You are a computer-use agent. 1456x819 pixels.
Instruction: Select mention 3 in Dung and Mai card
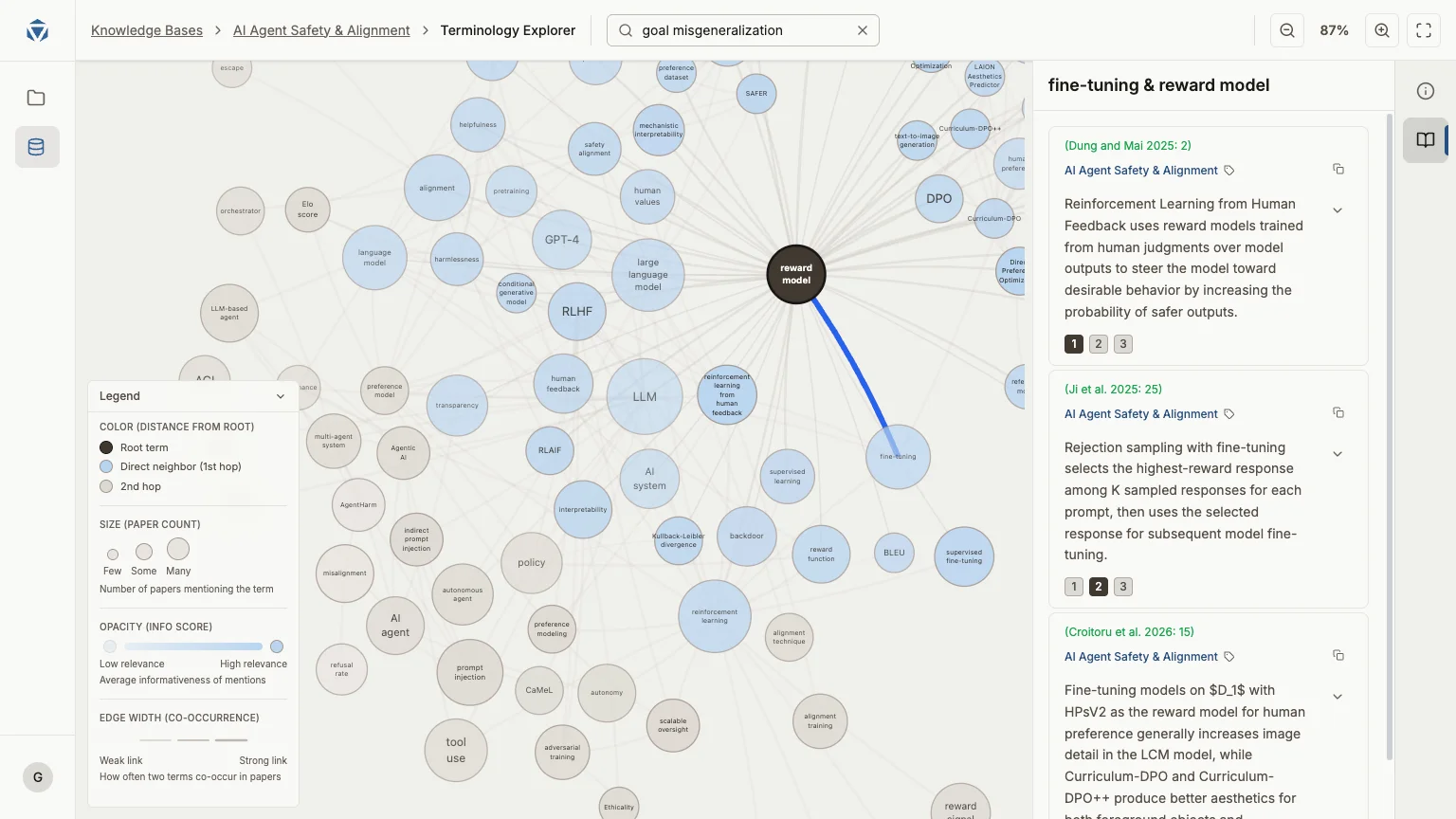click(1123, 344)
